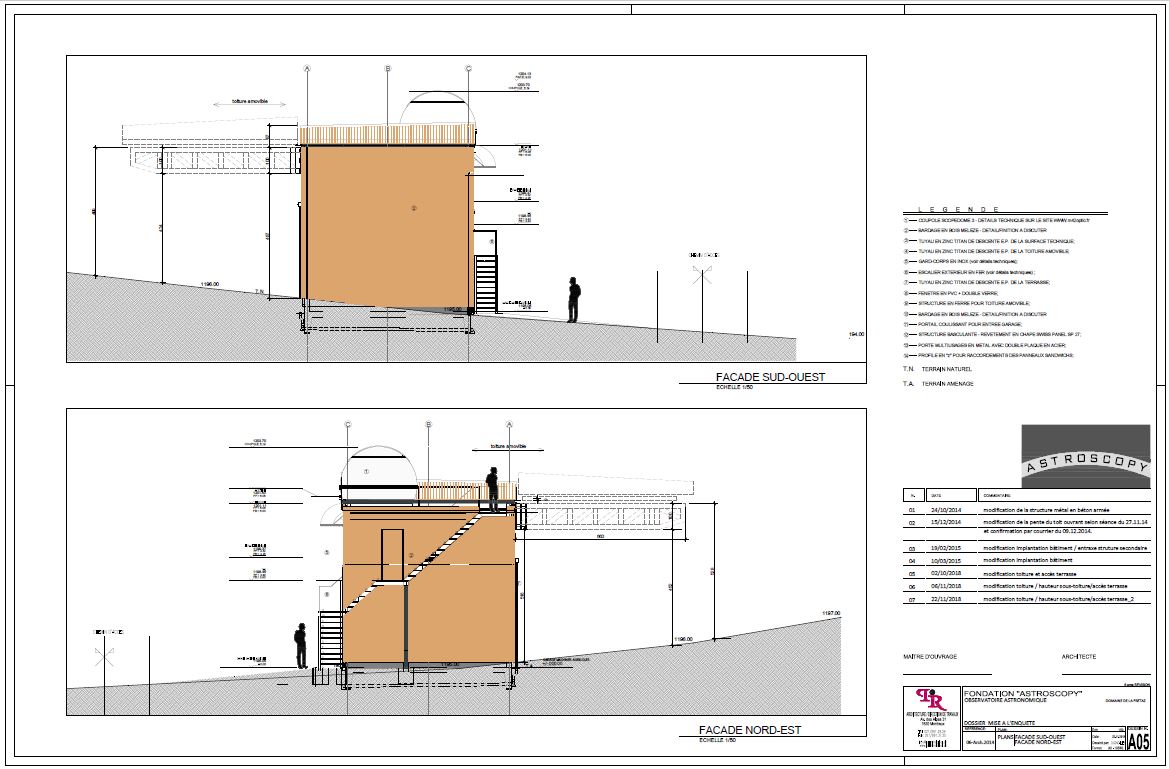This screenshot has width=1169, height=769.
Task: Select "ECHELLE 1/50" under Facade Nord-Est
Action: point(717,740)
